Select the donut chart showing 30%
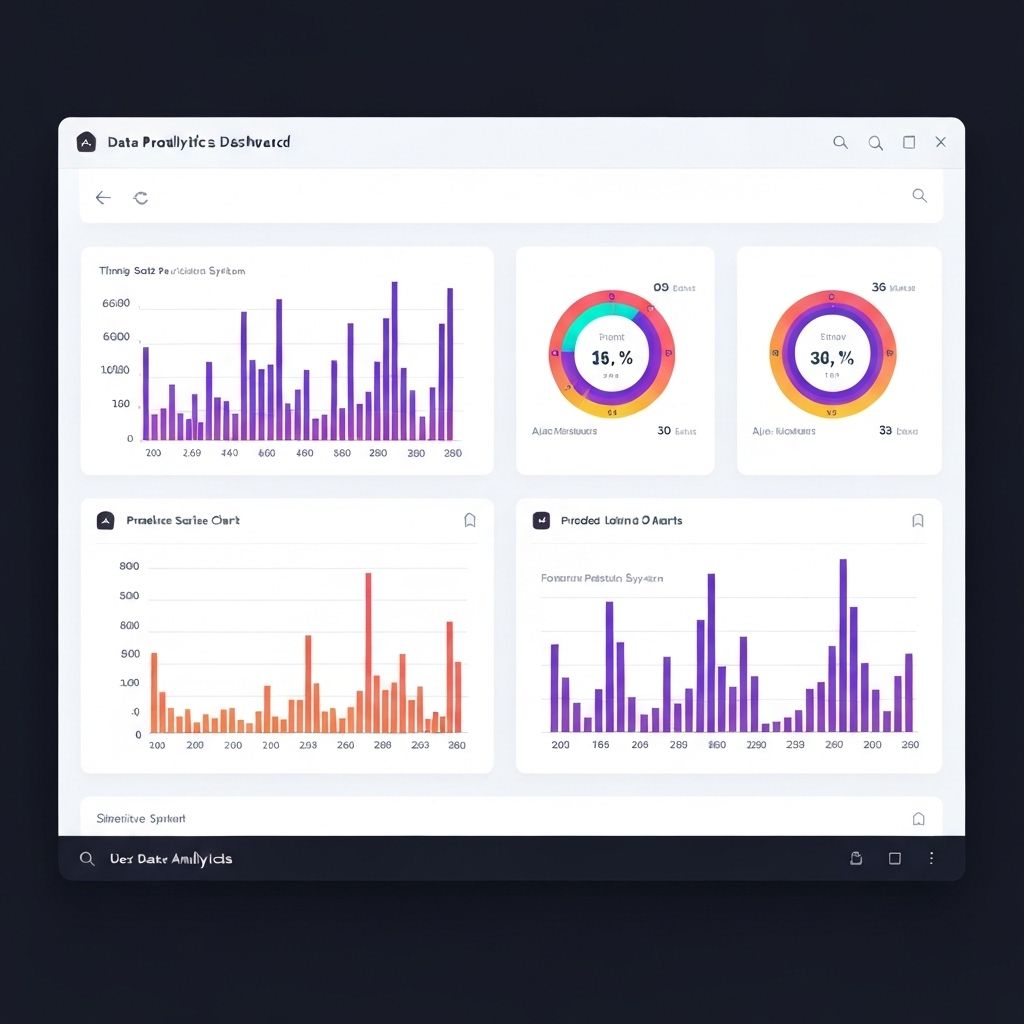 click(832, 354)
